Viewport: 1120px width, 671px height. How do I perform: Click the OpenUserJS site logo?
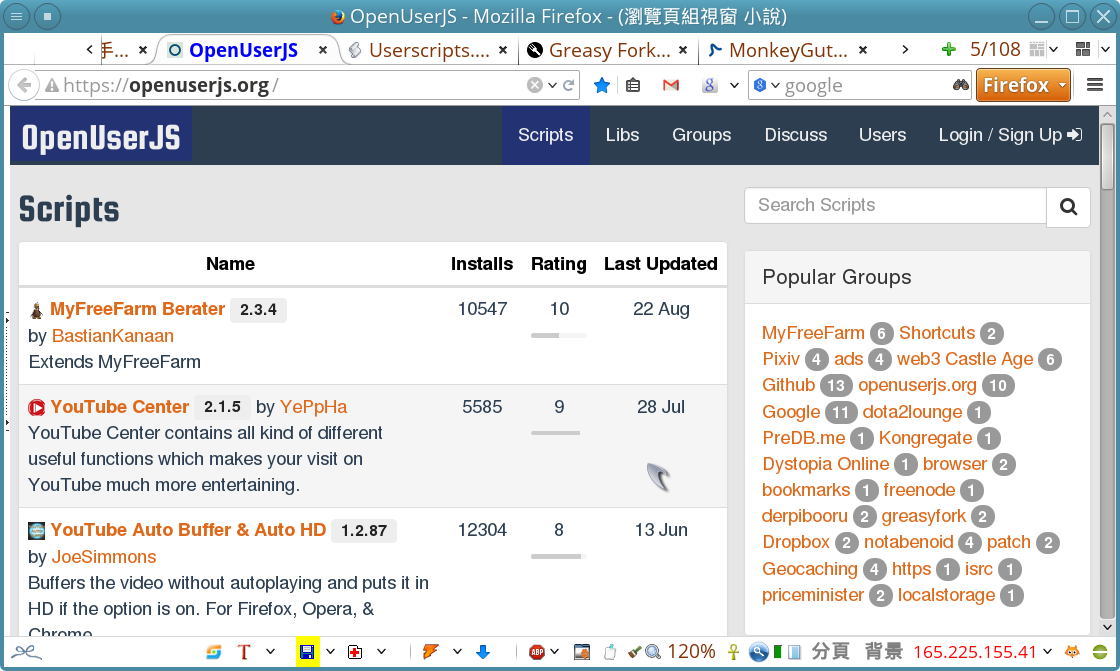101,136
